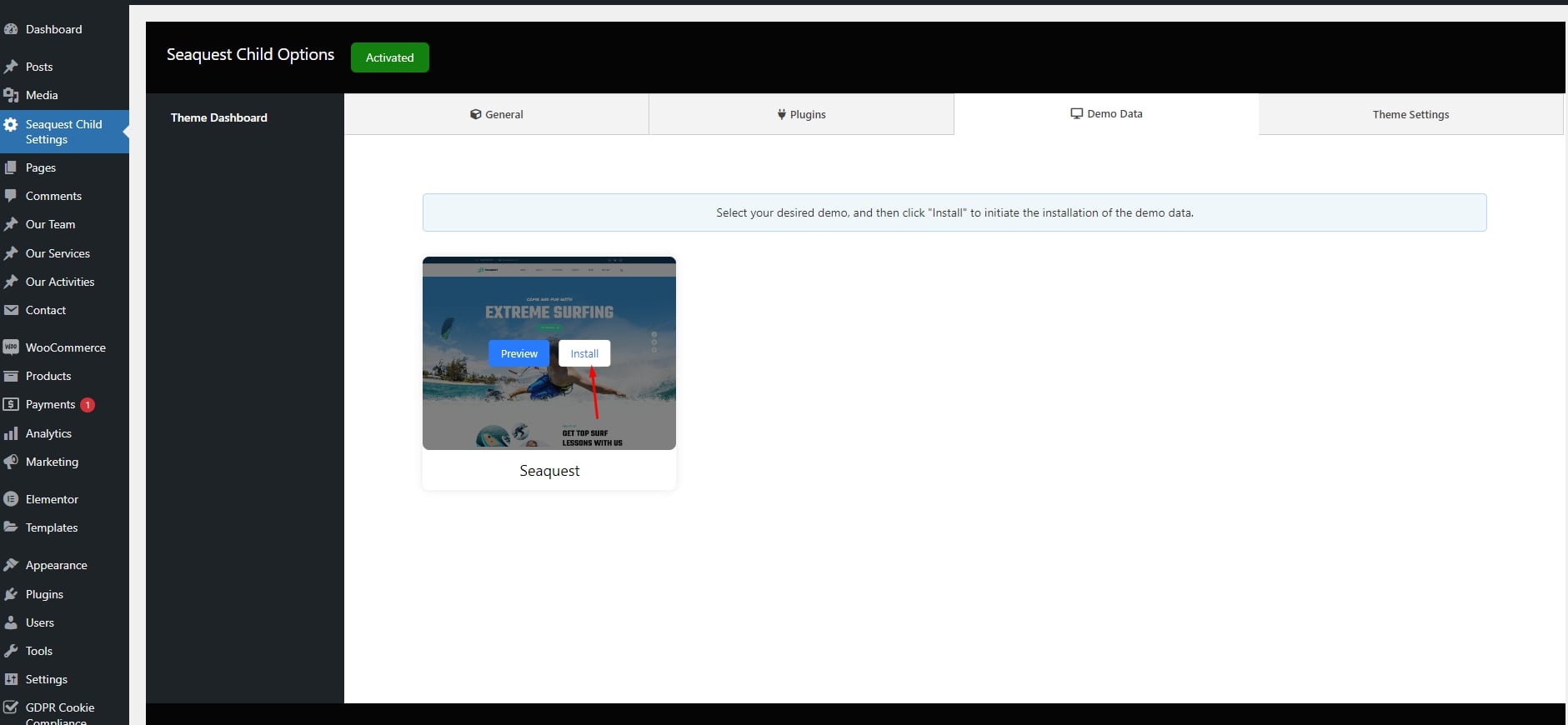Open the Users menu item
Image resolution: width=1568 pixels, height=725 pixels.
pos(64,622)
